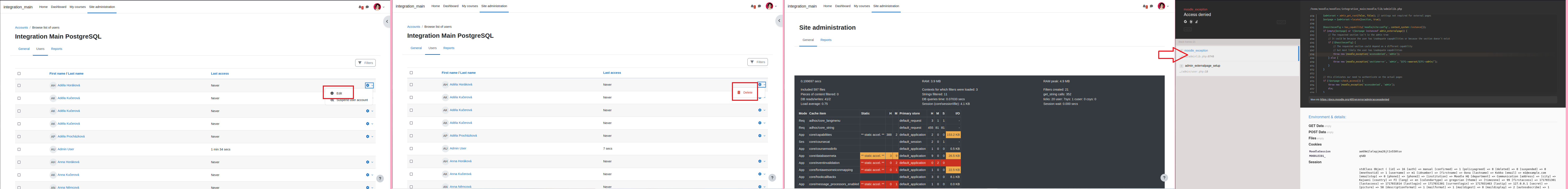
Task: Open the Admin User profile link in the Edit-menu window
Action: pos(66,149)
